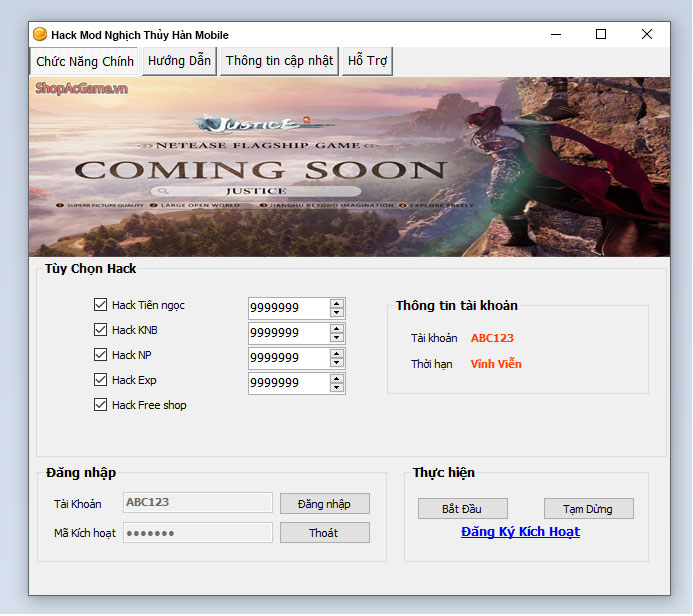Increase the Hack Exp value with up arrow
The width and height of the screenshot is (693, 616).
coord(337,379)
